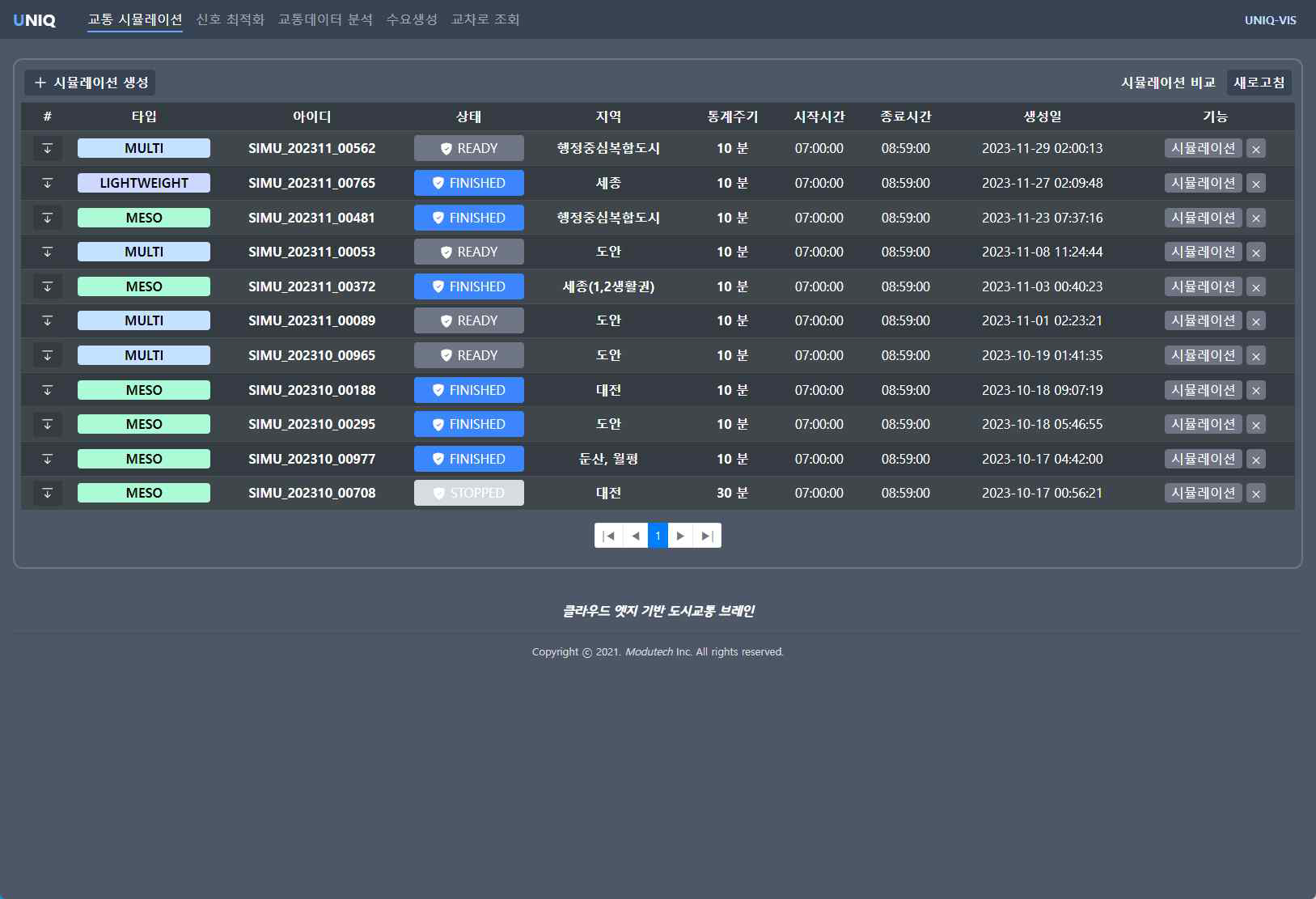1316x899 pixels.
Task: Open 시뮬레이션 비교
Action: [1168, 83]
